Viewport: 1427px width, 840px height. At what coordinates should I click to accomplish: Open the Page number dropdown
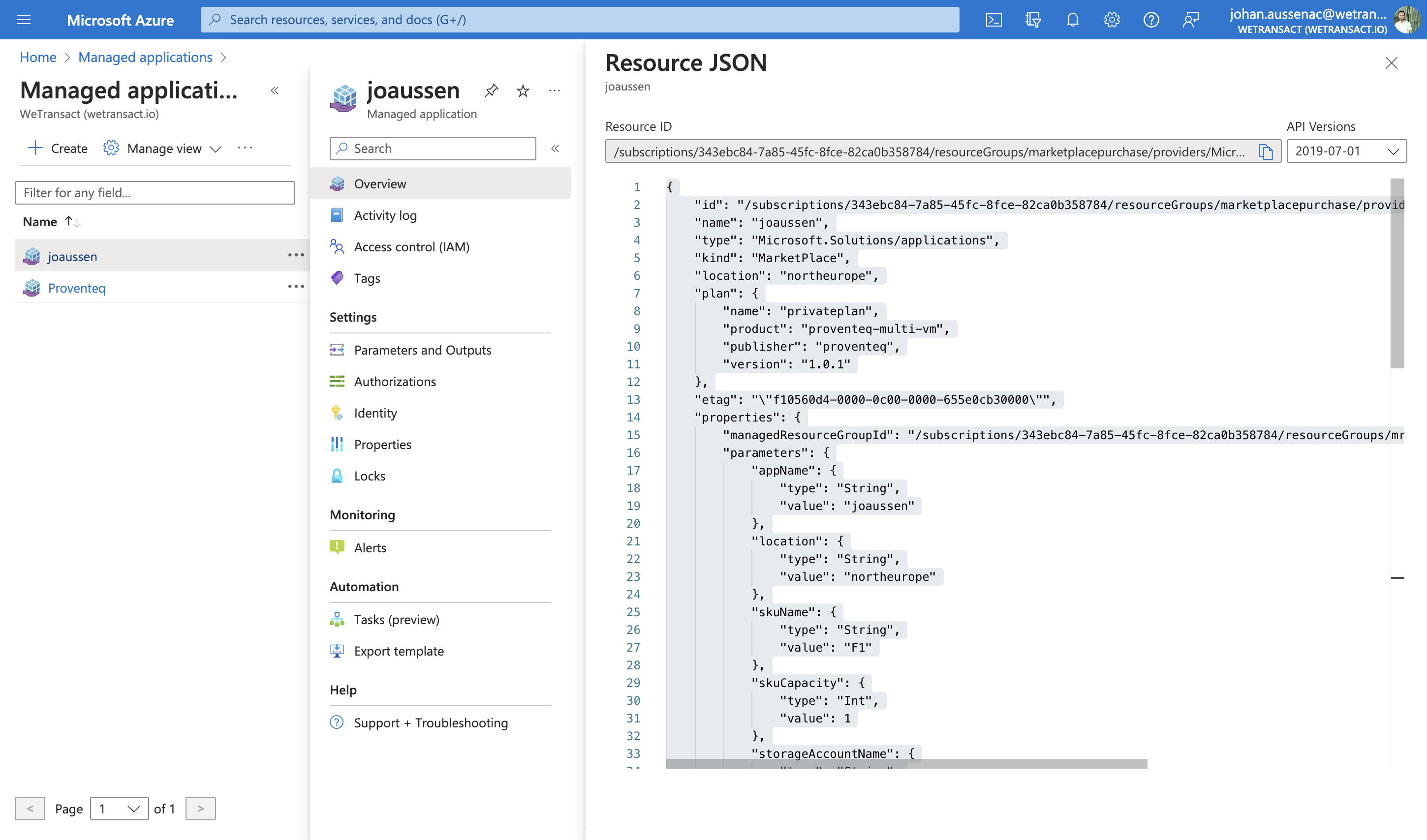pos(120,809)
